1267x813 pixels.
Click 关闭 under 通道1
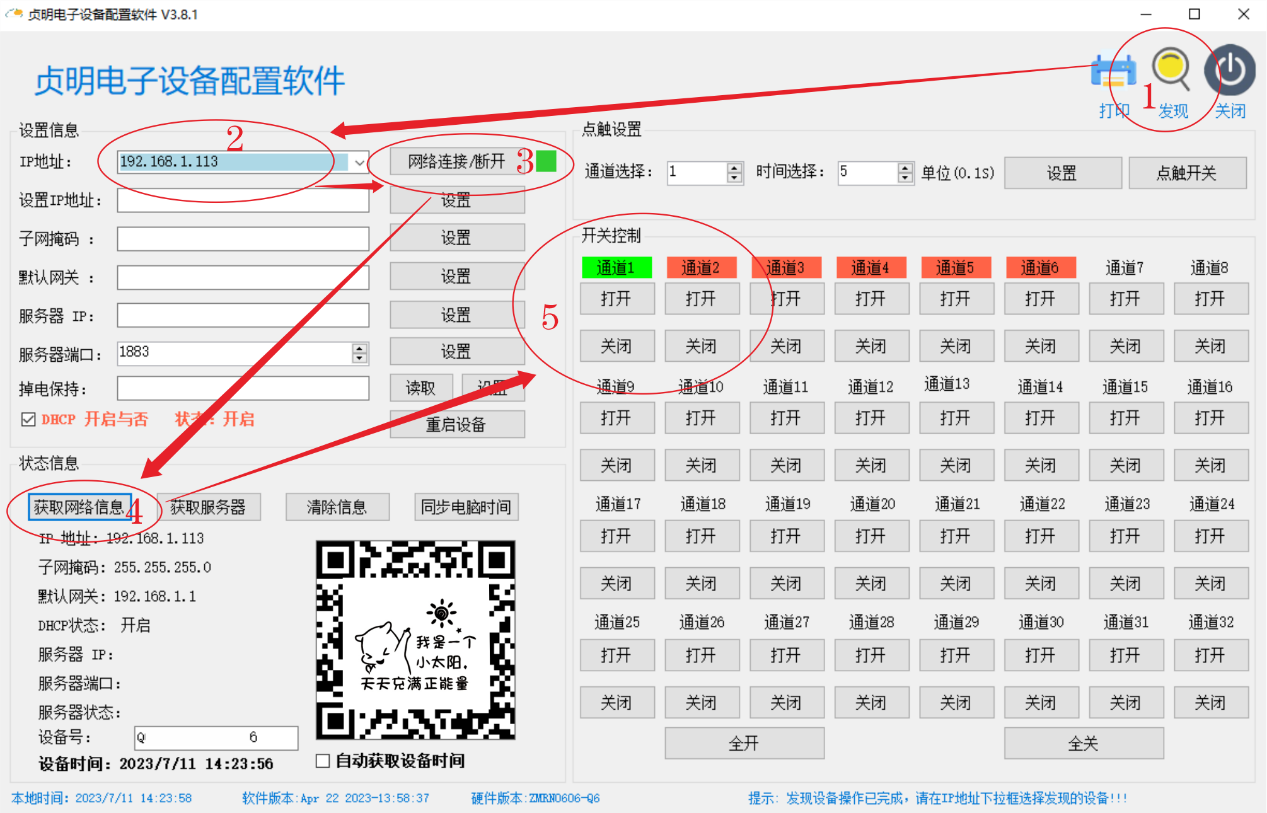[x=617, y=346]
